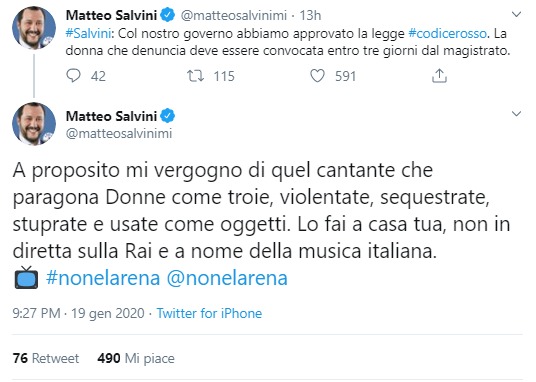This screenshot has width=536, height=382.
Task: Open top Matteo Salvini profile avatar
Action: [x=34, y=28]
